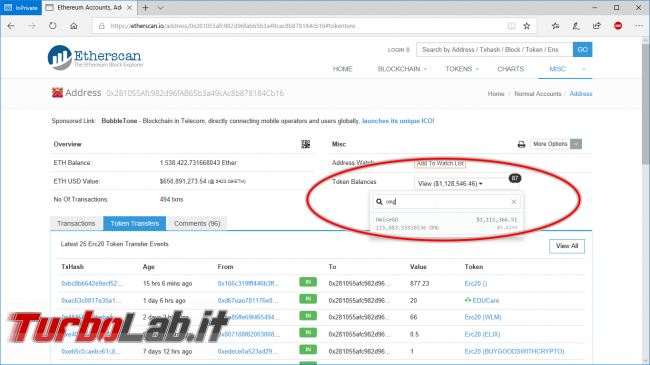The width and height of the screenshot is (650, 365).
Task: Share this page icon
Action: 597,26
